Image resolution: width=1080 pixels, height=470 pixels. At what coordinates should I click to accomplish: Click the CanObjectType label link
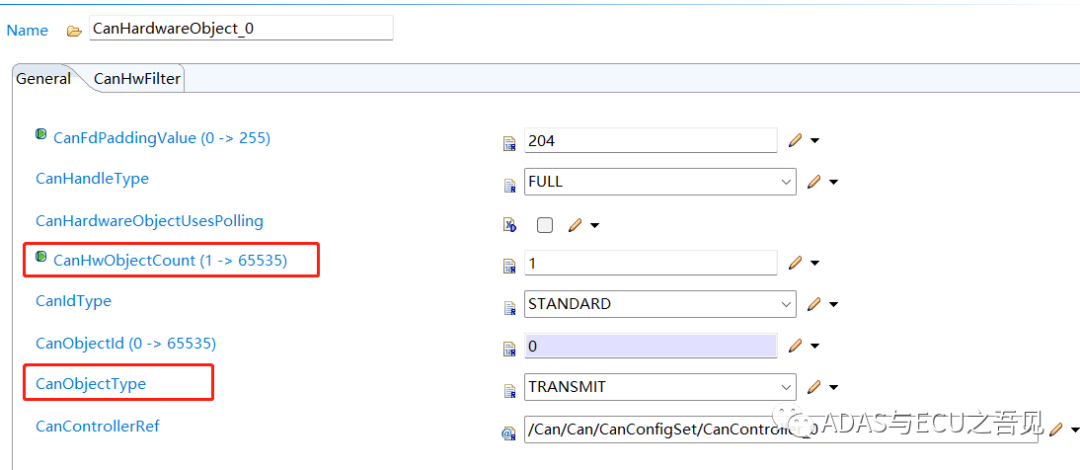[x=90, y=383]
